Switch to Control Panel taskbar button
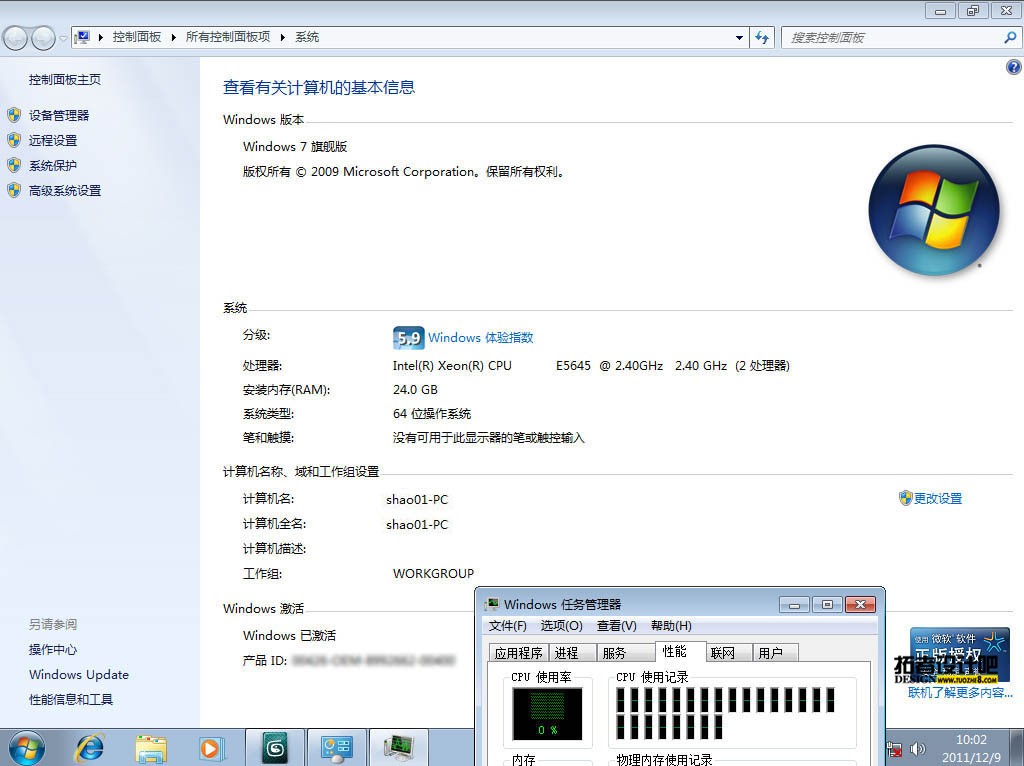Viewport: 1024px width, 766px height. pyautogui.click(x=336, y=748)
